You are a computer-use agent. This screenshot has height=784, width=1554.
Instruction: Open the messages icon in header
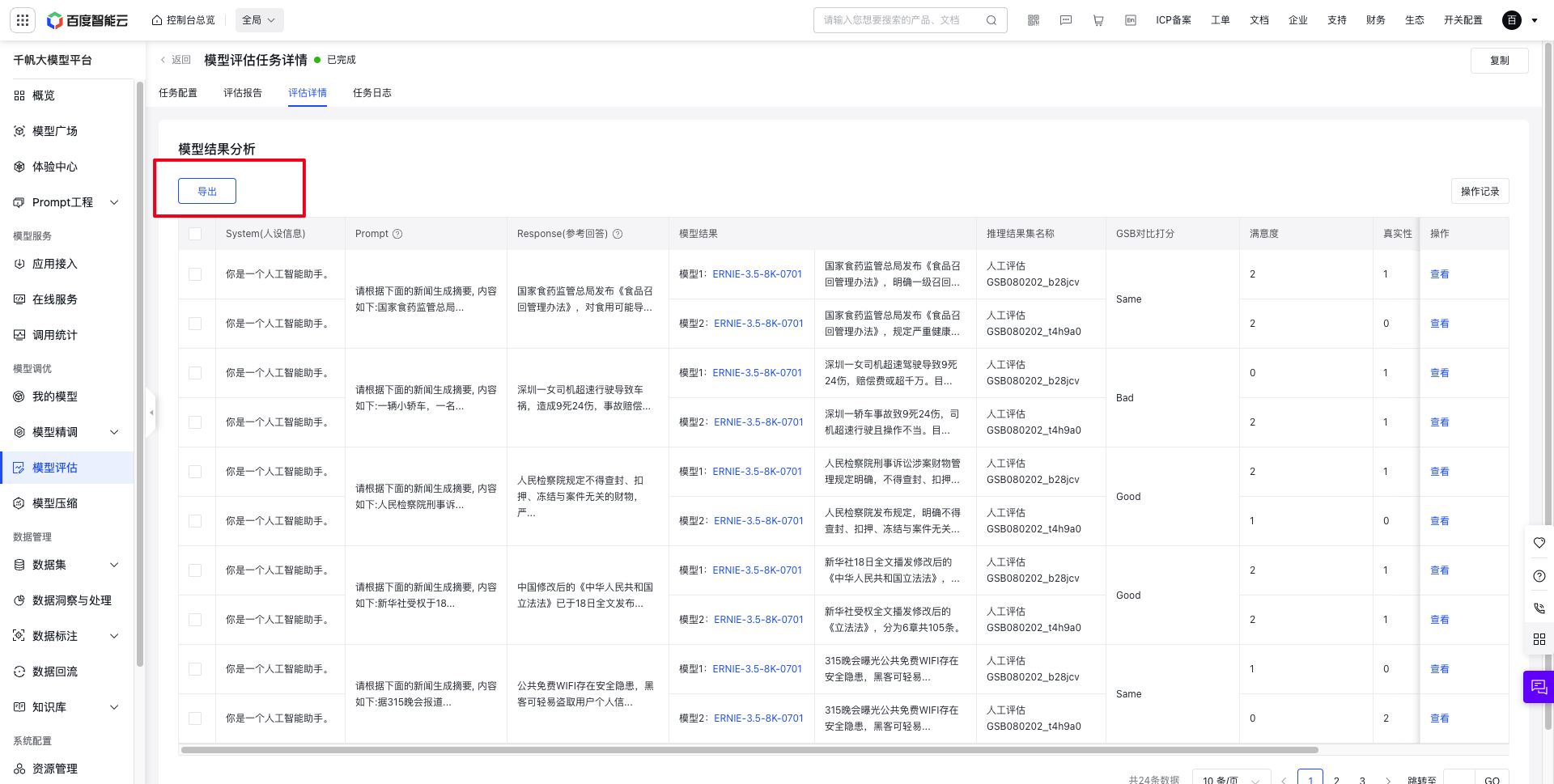(x=1066, y=20)
